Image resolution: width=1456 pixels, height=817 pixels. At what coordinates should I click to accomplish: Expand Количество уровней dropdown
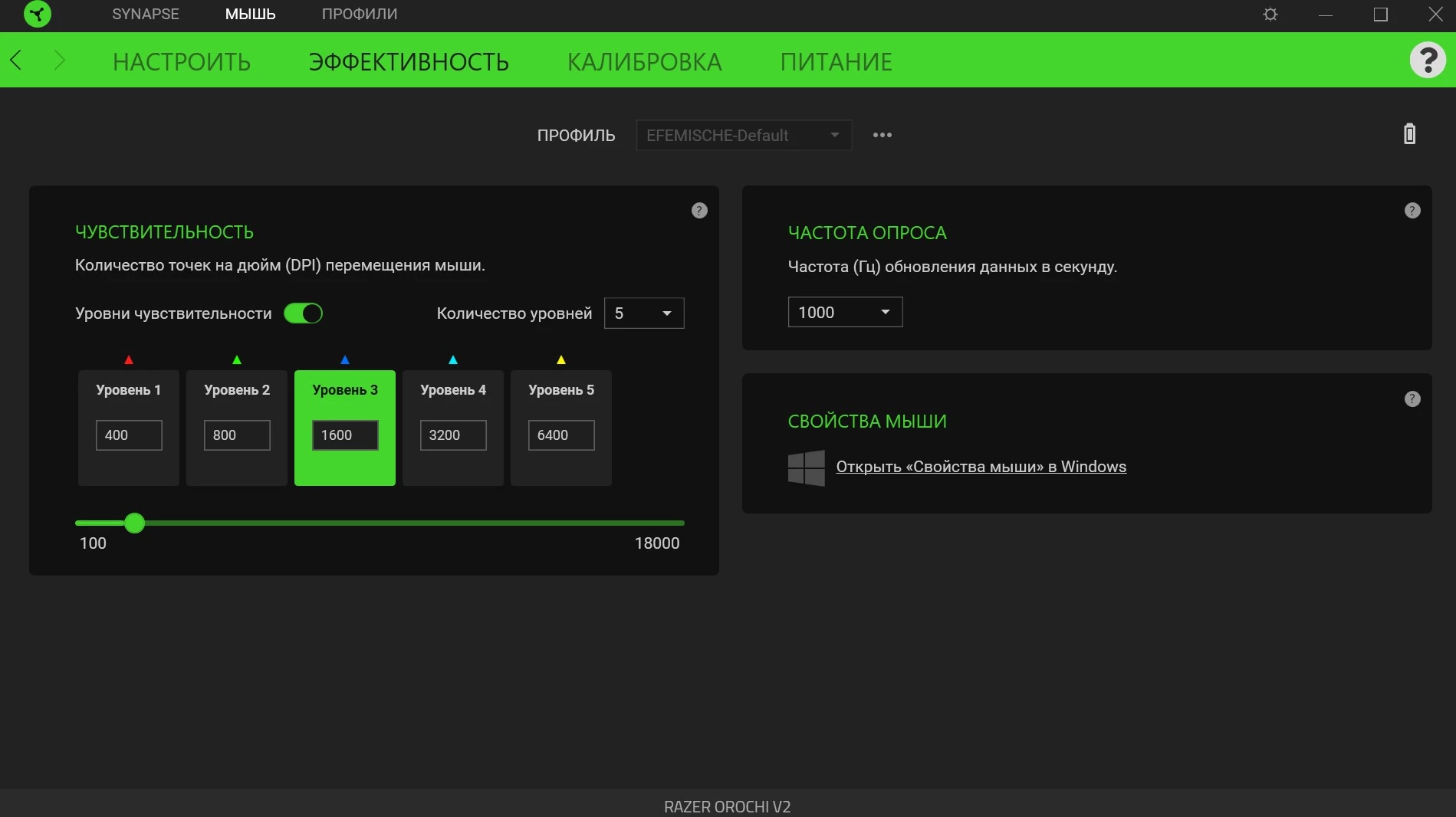644,313
